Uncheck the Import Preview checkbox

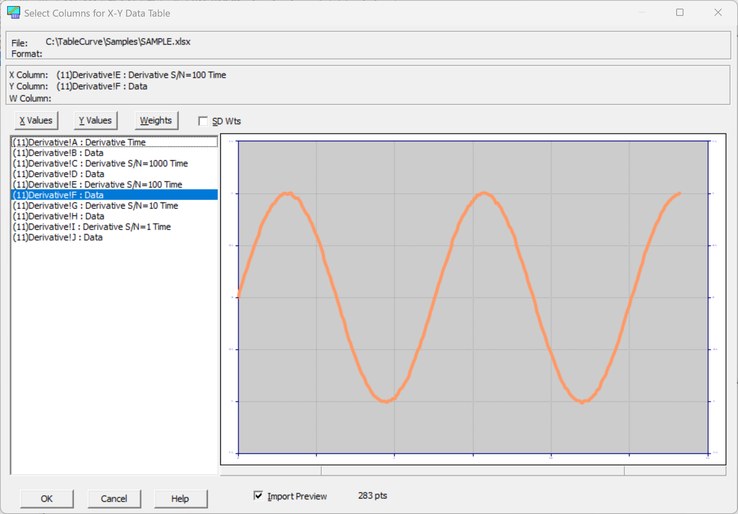tap(258, 496)
